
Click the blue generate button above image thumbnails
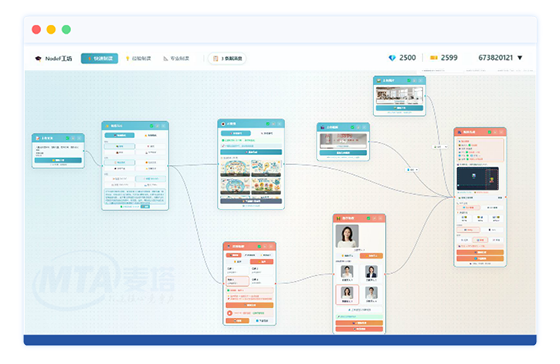pos(251,152)
